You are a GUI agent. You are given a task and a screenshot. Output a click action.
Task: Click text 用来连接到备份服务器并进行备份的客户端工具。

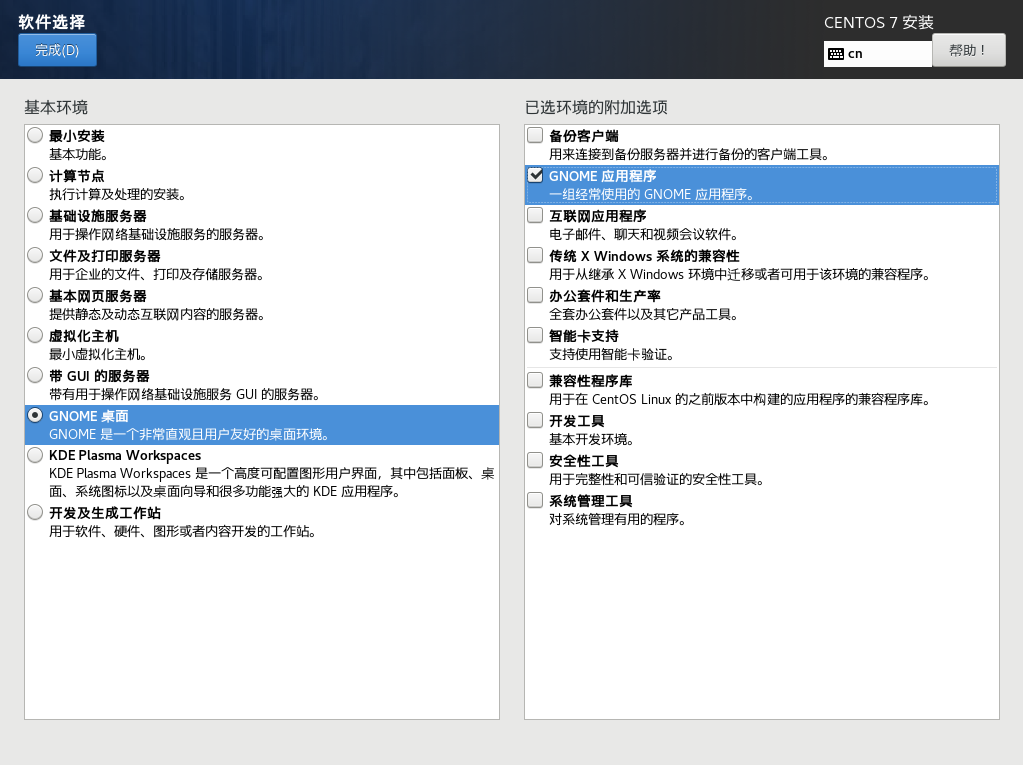click(x=690, y=155)
